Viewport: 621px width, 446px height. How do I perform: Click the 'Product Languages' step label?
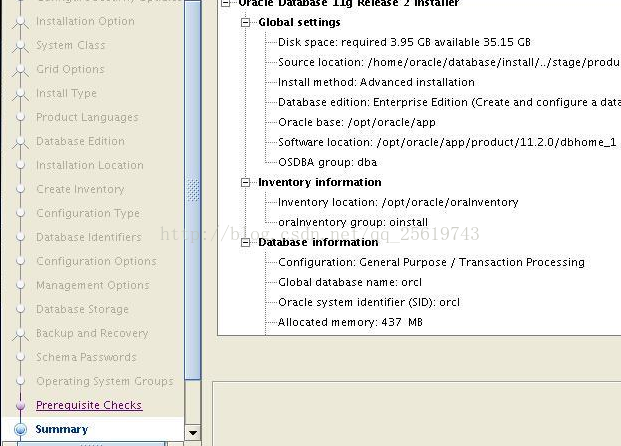click(87, 117)
